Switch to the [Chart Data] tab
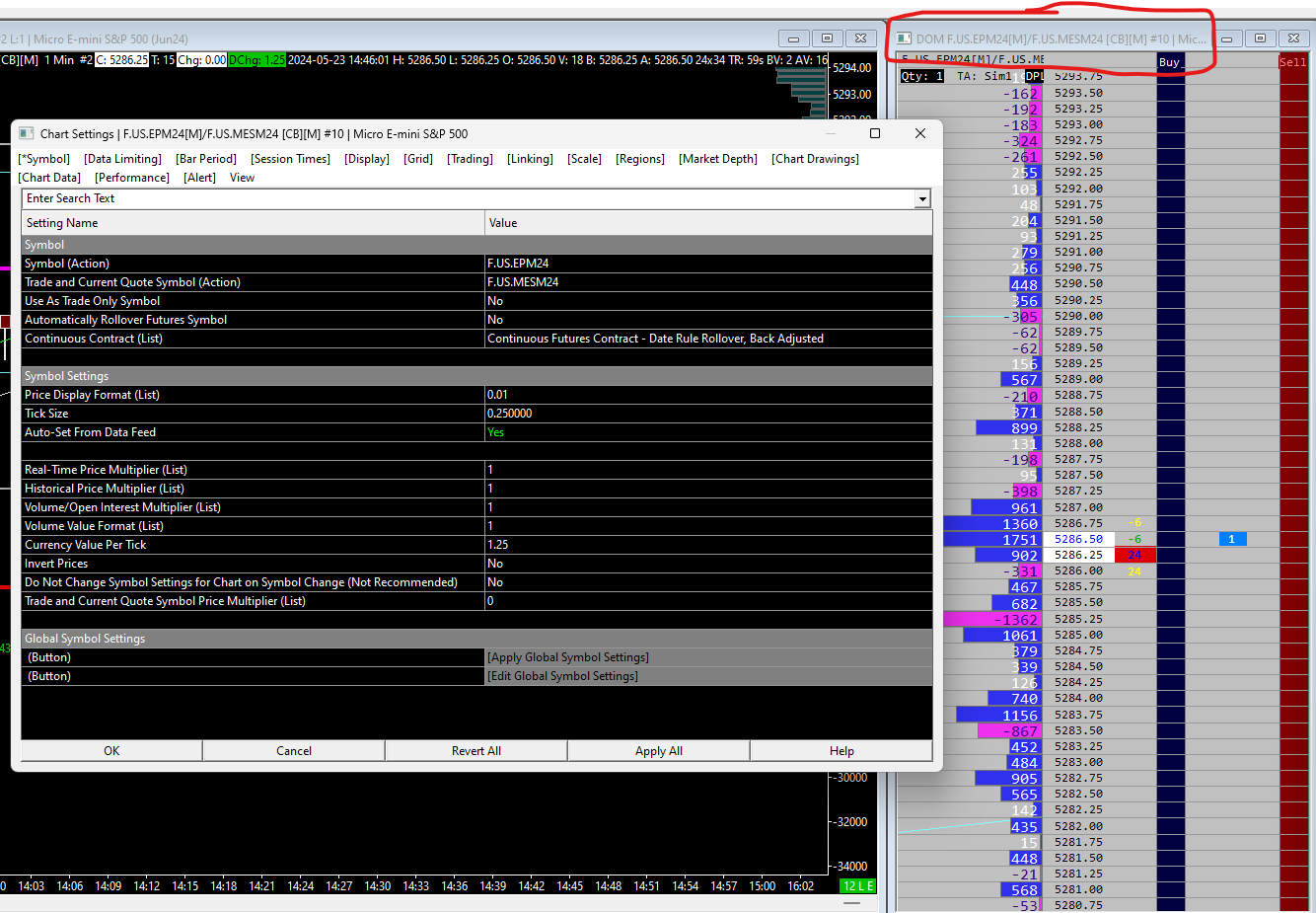The image size is (1316, 913). tap(49, 178)
